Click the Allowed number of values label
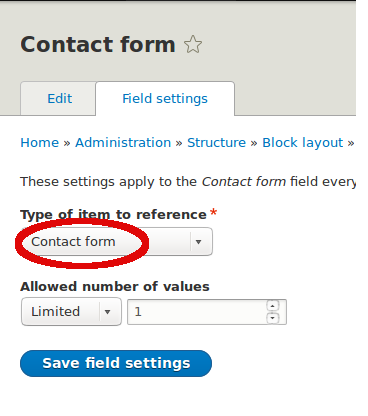 point(115,287)
